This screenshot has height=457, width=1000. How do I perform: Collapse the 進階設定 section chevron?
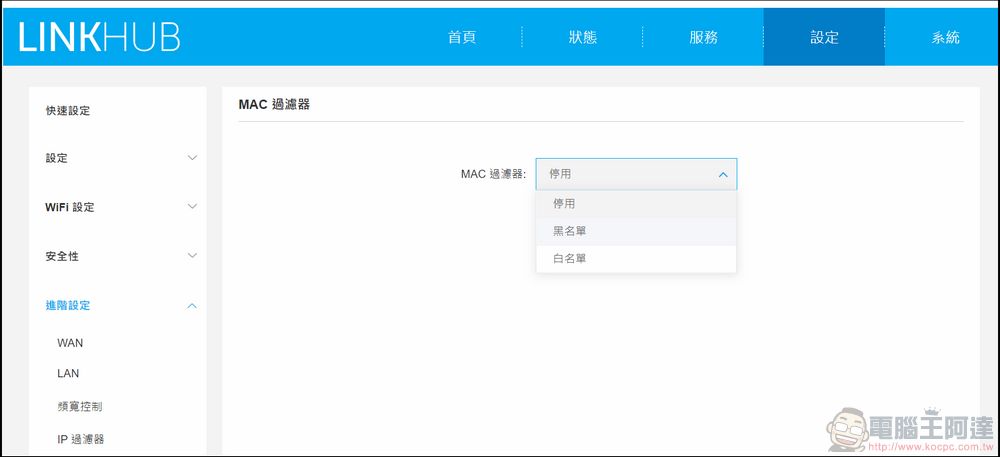point(193,306)
